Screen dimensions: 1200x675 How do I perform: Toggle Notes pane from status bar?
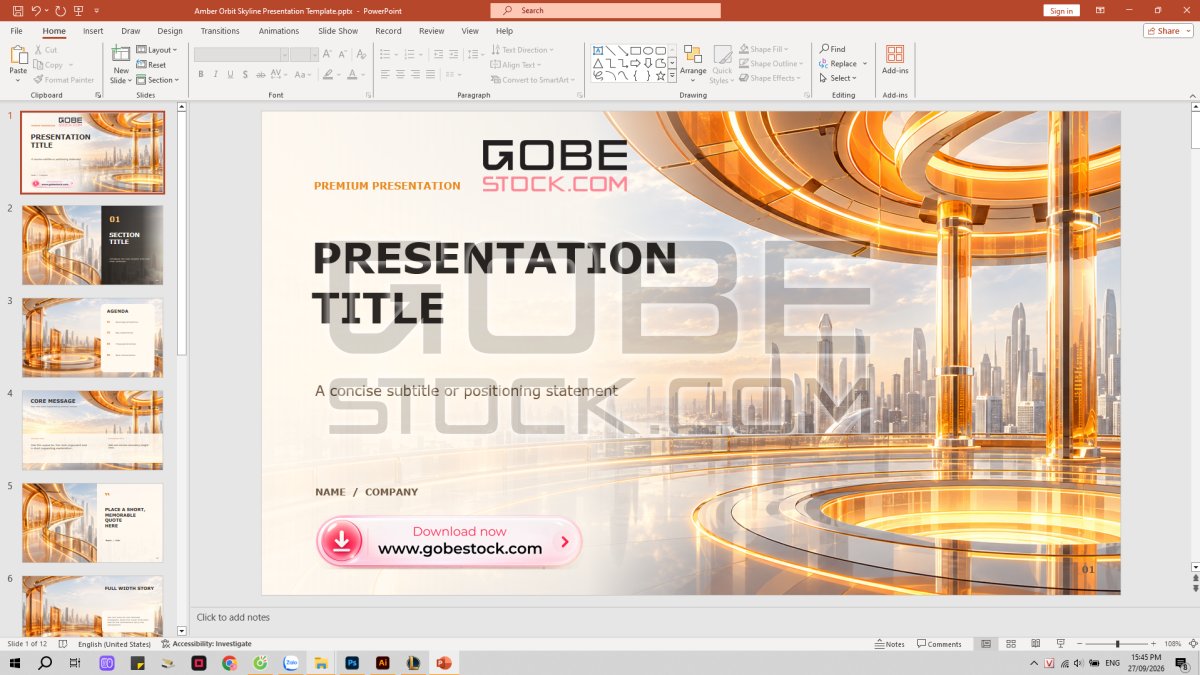click(890, 644)
